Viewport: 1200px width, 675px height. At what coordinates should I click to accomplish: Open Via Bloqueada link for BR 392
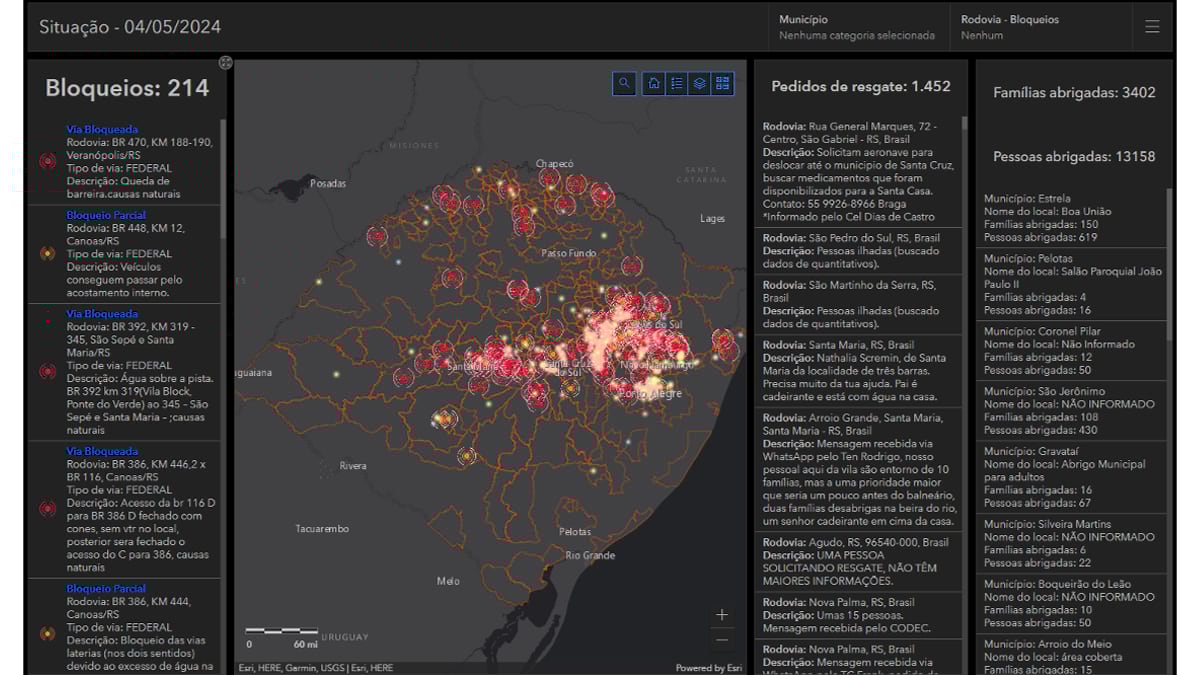(x=102, y=314)
